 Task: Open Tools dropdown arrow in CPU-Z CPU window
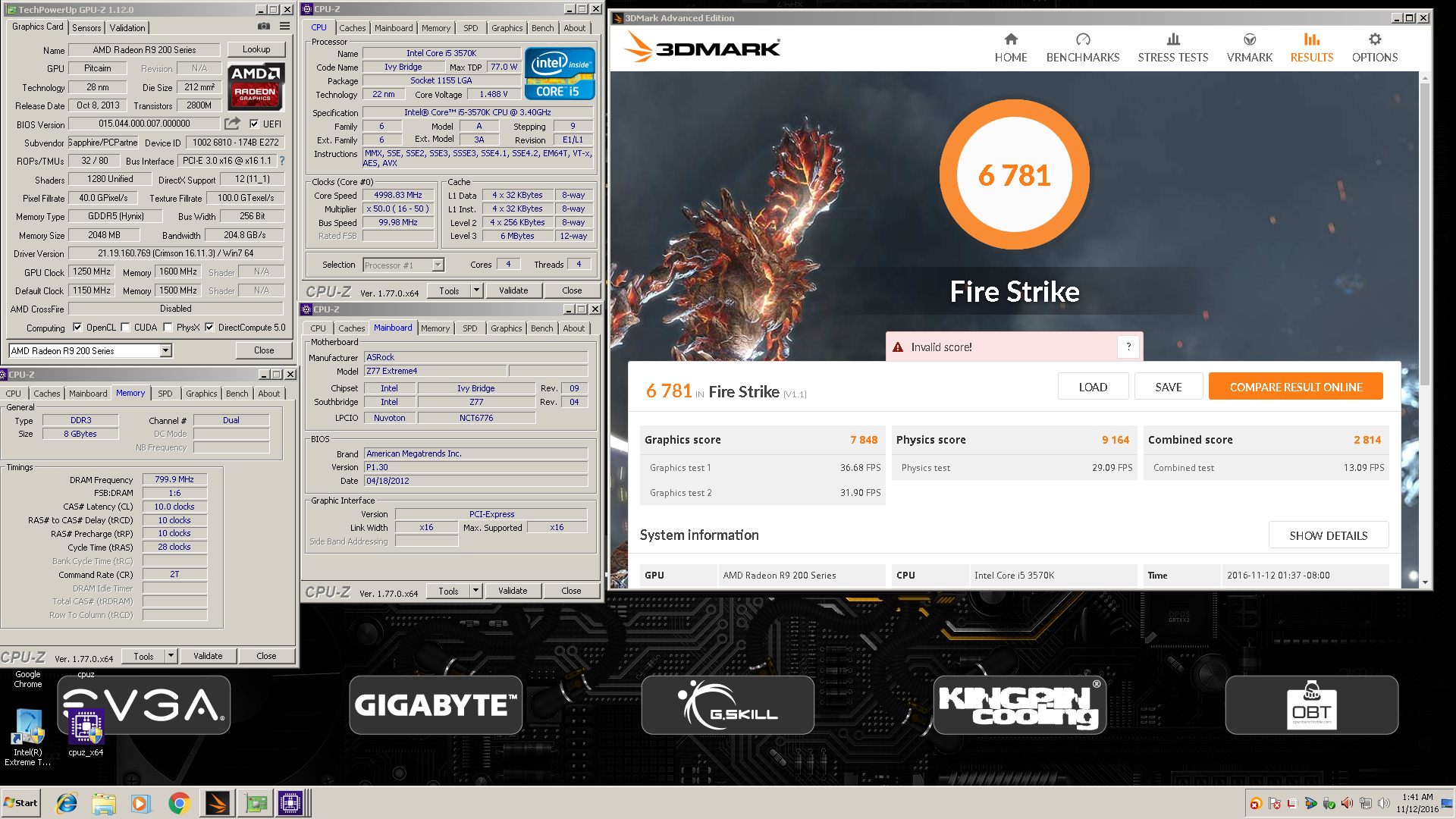[476, 290]
